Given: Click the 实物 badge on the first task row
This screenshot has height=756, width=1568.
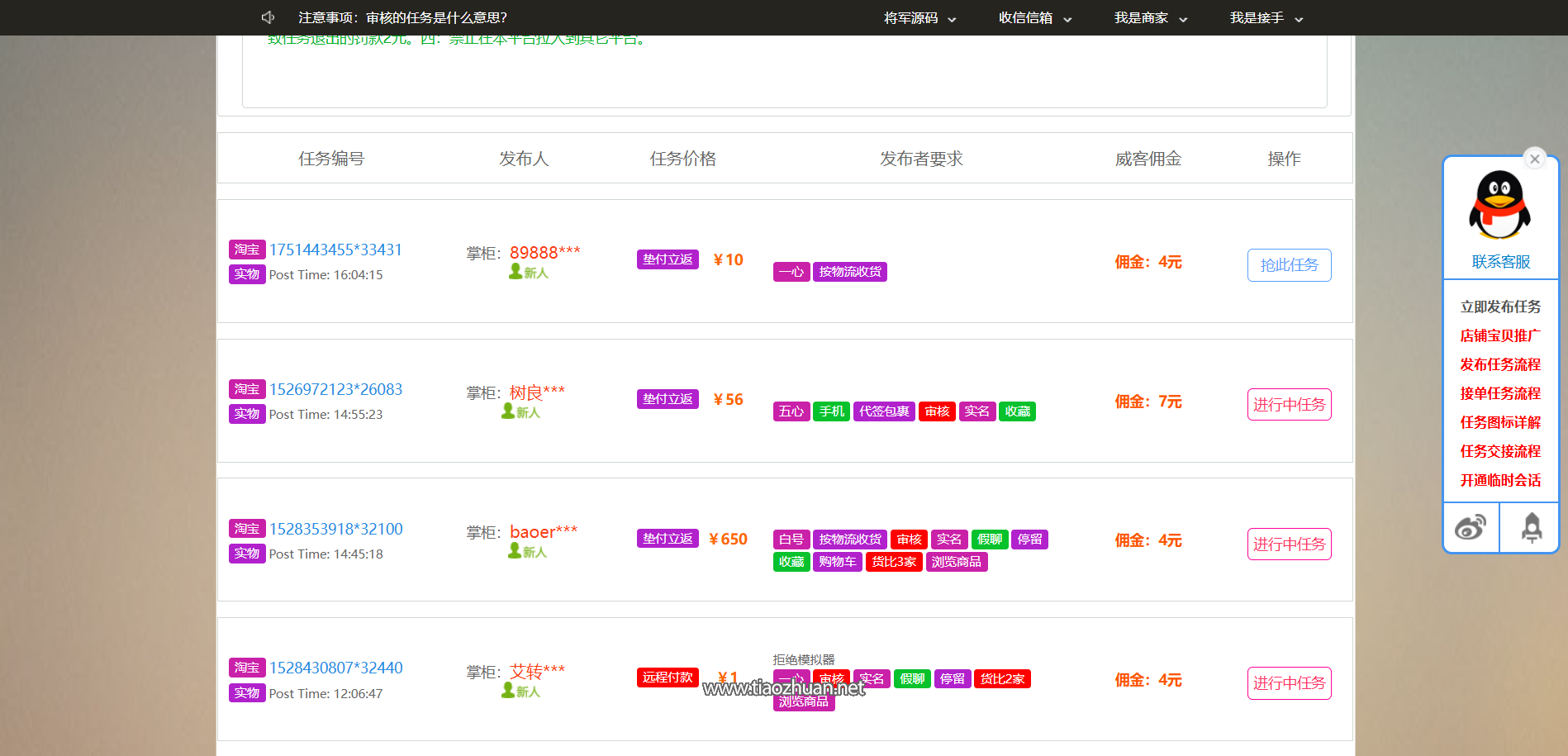Looking at the screenshot, I should 246,273.
